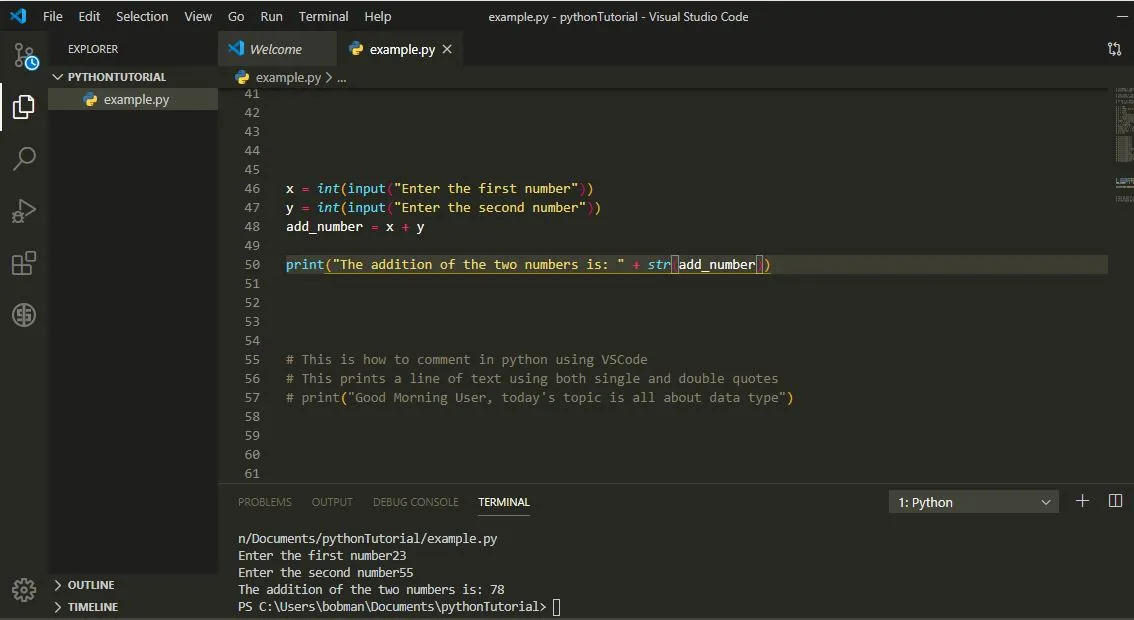Open the Extensions view icon

pyautogui.click(x=24, y=263)
